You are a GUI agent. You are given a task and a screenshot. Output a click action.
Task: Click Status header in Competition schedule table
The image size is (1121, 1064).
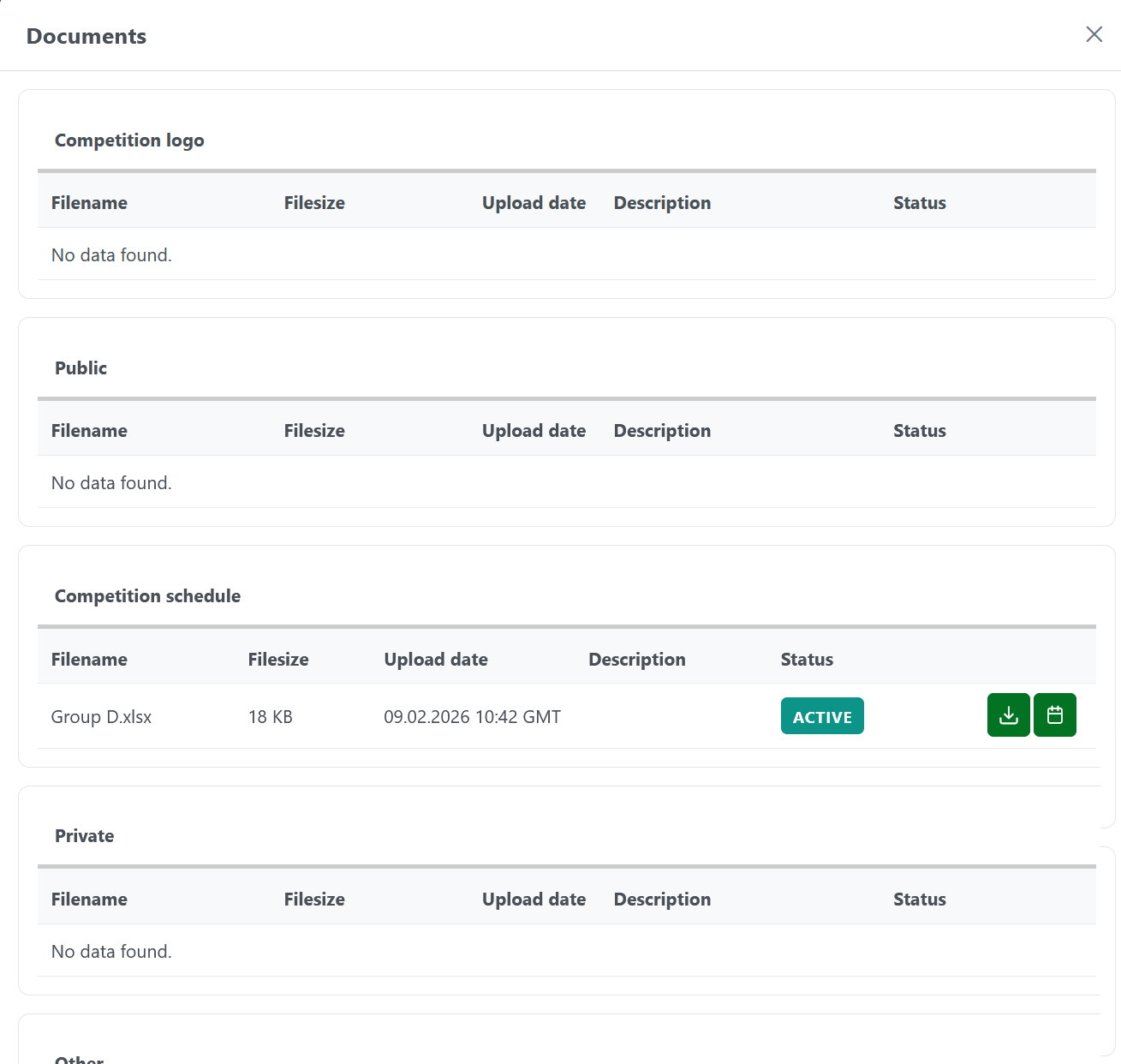[x=807, y=660]
